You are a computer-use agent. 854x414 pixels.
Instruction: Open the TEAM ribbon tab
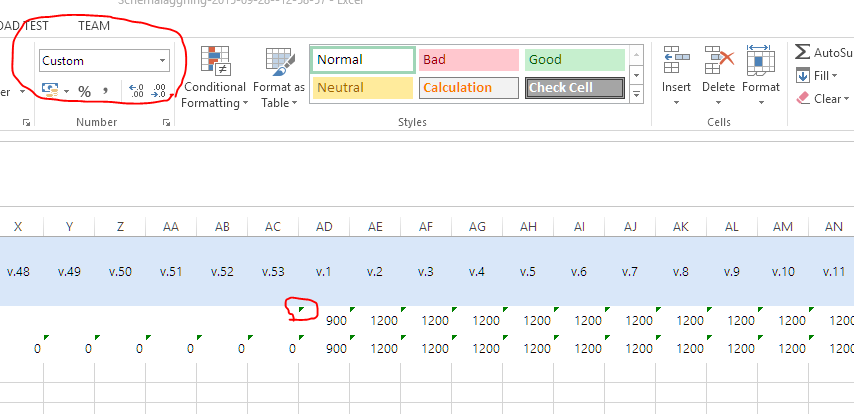pyautogui.click(x=94, y=26)
